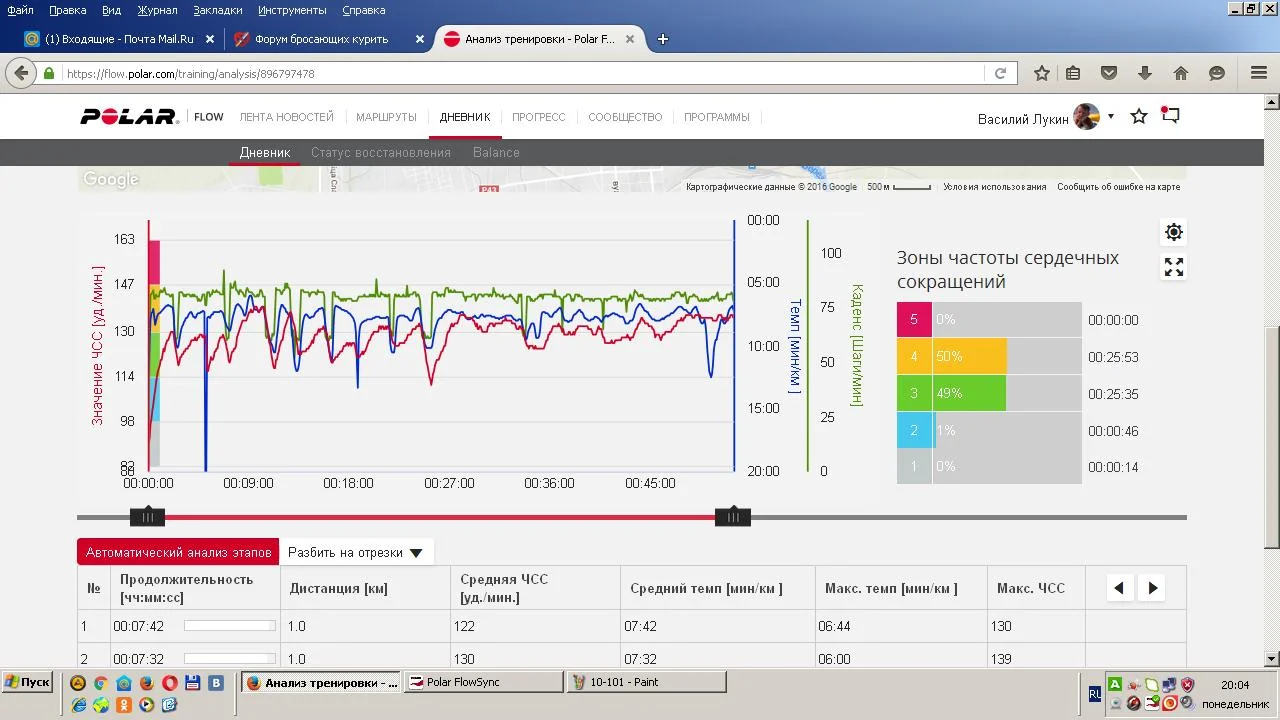Select Автоматический анализ этапов tab
This screenshot has height=720, width=1280.
click(178, 552)
